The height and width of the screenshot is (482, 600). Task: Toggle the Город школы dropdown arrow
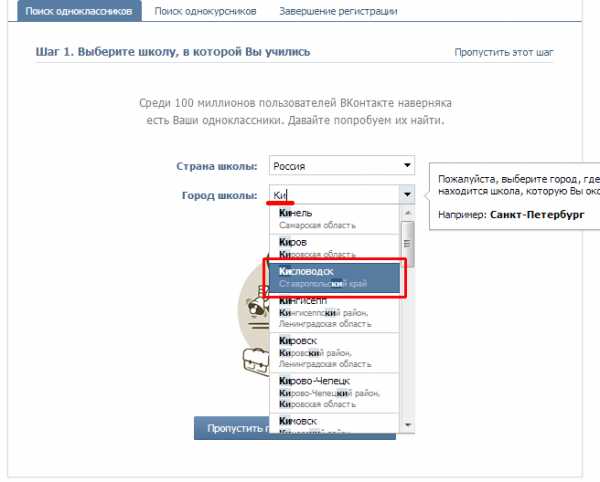(407, 195)
